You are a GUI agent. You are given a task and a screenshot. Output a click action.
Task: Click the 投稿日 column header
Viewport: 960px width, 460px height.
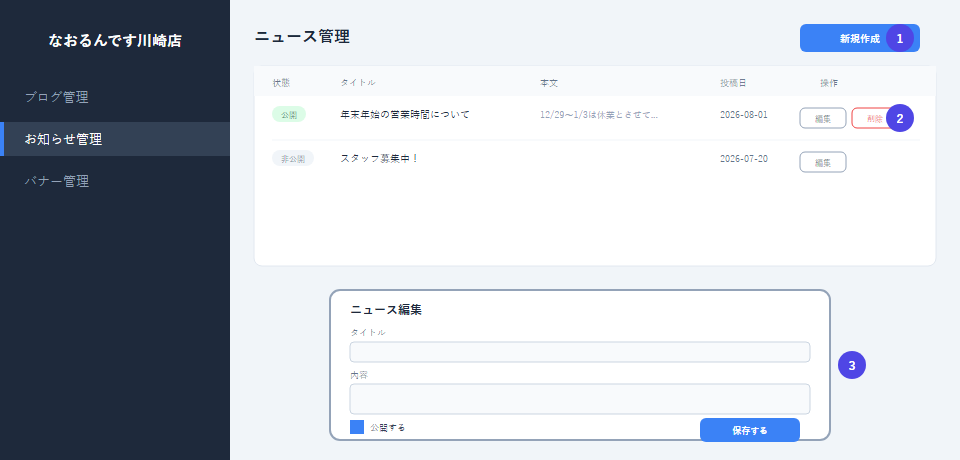click(x=733, y=83)
